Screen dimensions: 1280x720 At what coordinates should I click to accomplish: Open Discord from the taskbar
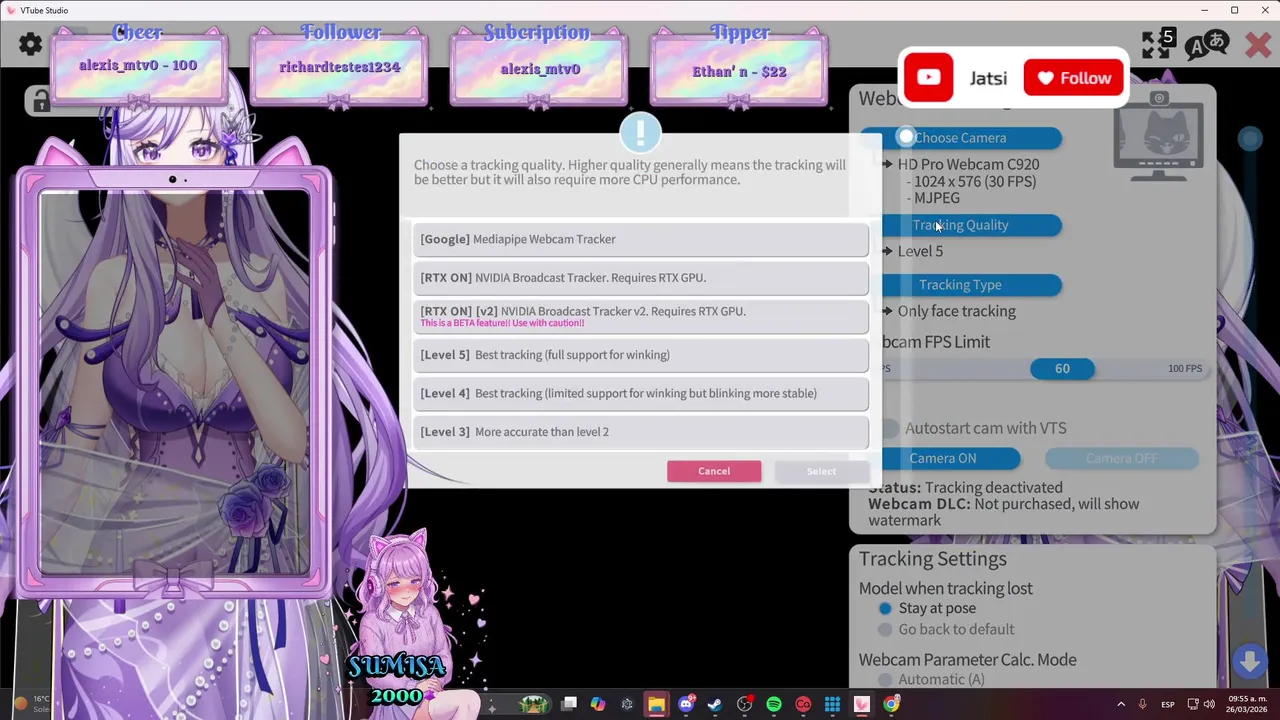(686, 704)
